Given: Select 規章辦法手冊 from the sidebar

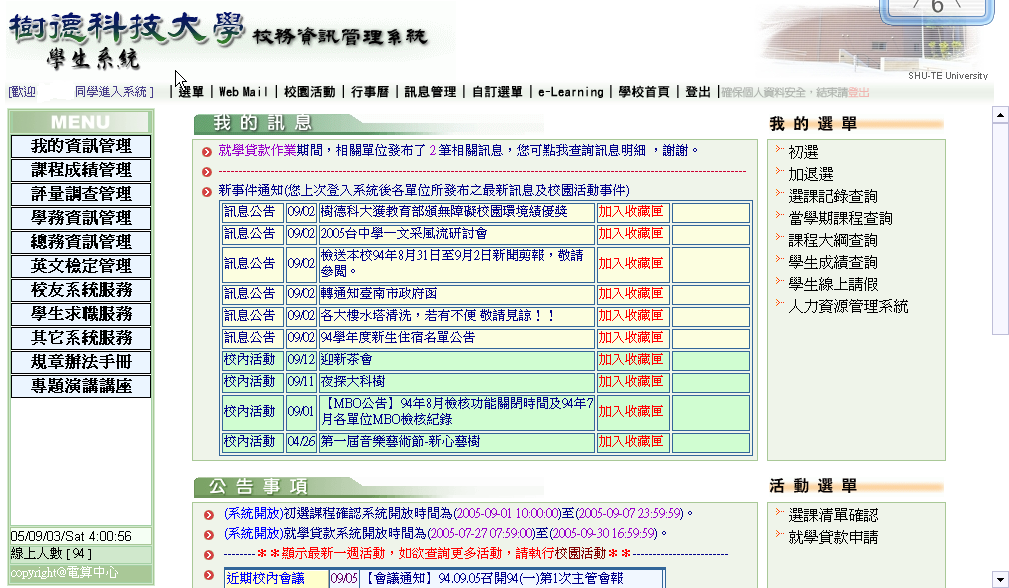Looking at the screenshot, I should pos(81,362).
